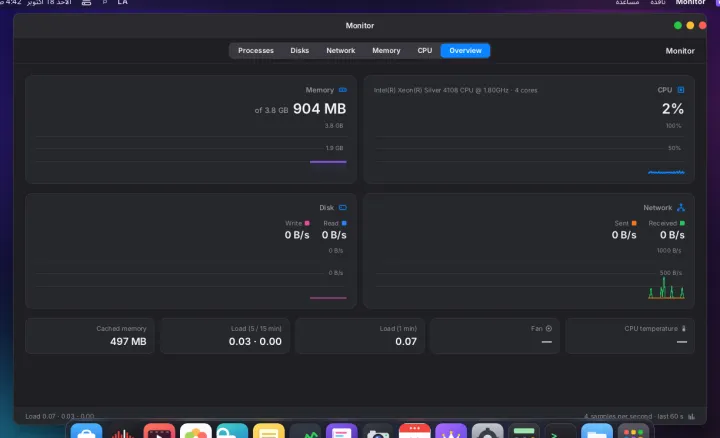Click the green window control button
This screenshot has height=438, width=720.
[677, 26]
